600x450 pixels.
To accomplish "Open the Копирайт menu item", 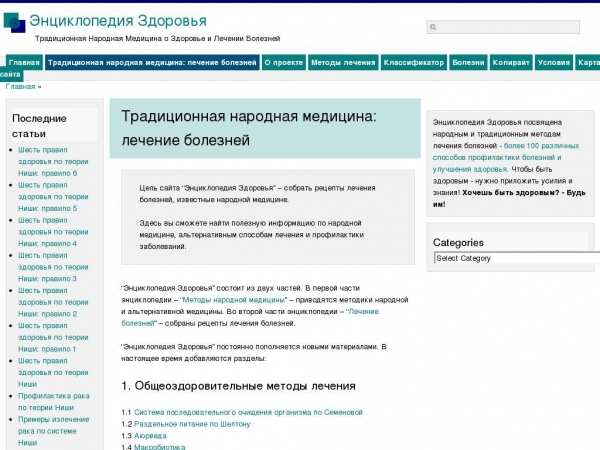I will (511, 63).
